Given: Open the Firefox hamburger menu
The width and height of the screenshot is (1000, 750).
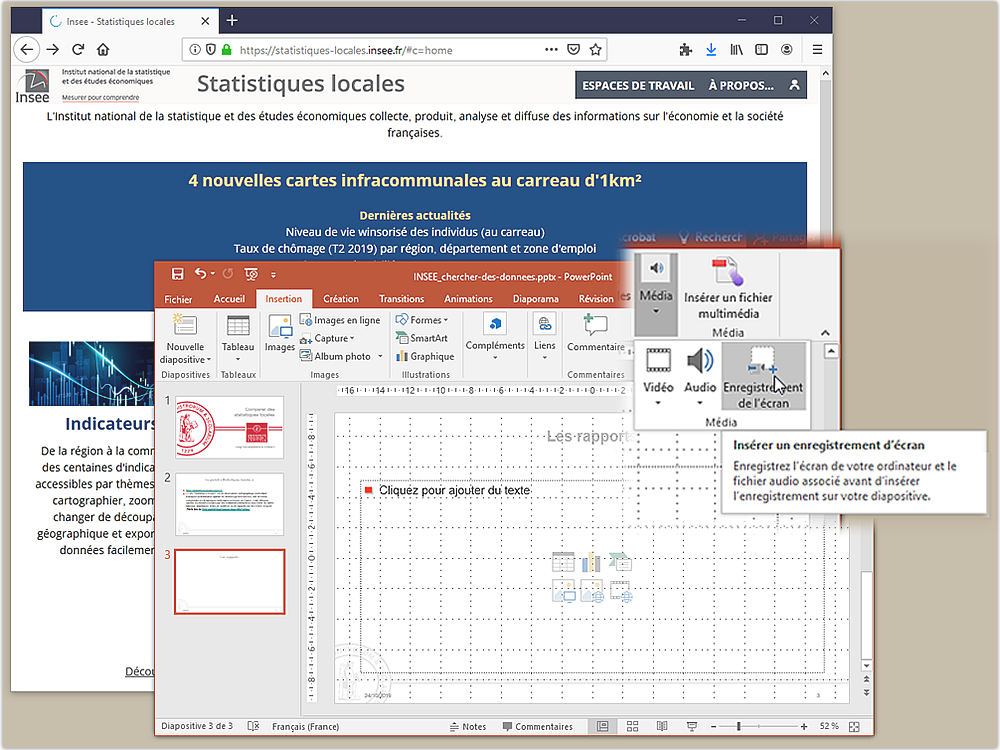Looking at the screenshot, I should pyautogui.click(x=817, y=50).
